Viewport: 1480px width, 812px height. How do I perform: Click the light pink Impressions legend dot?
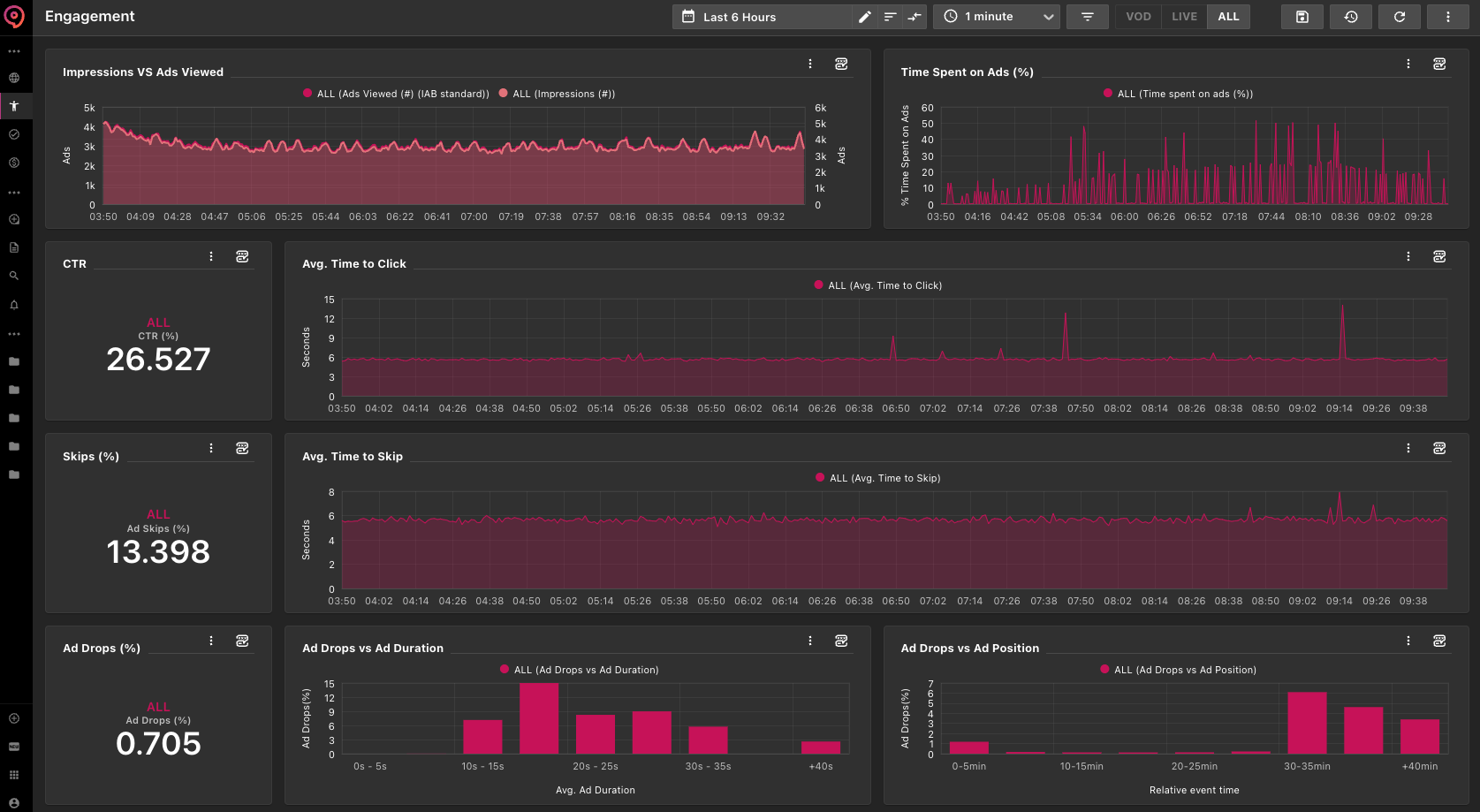(504, 93)
